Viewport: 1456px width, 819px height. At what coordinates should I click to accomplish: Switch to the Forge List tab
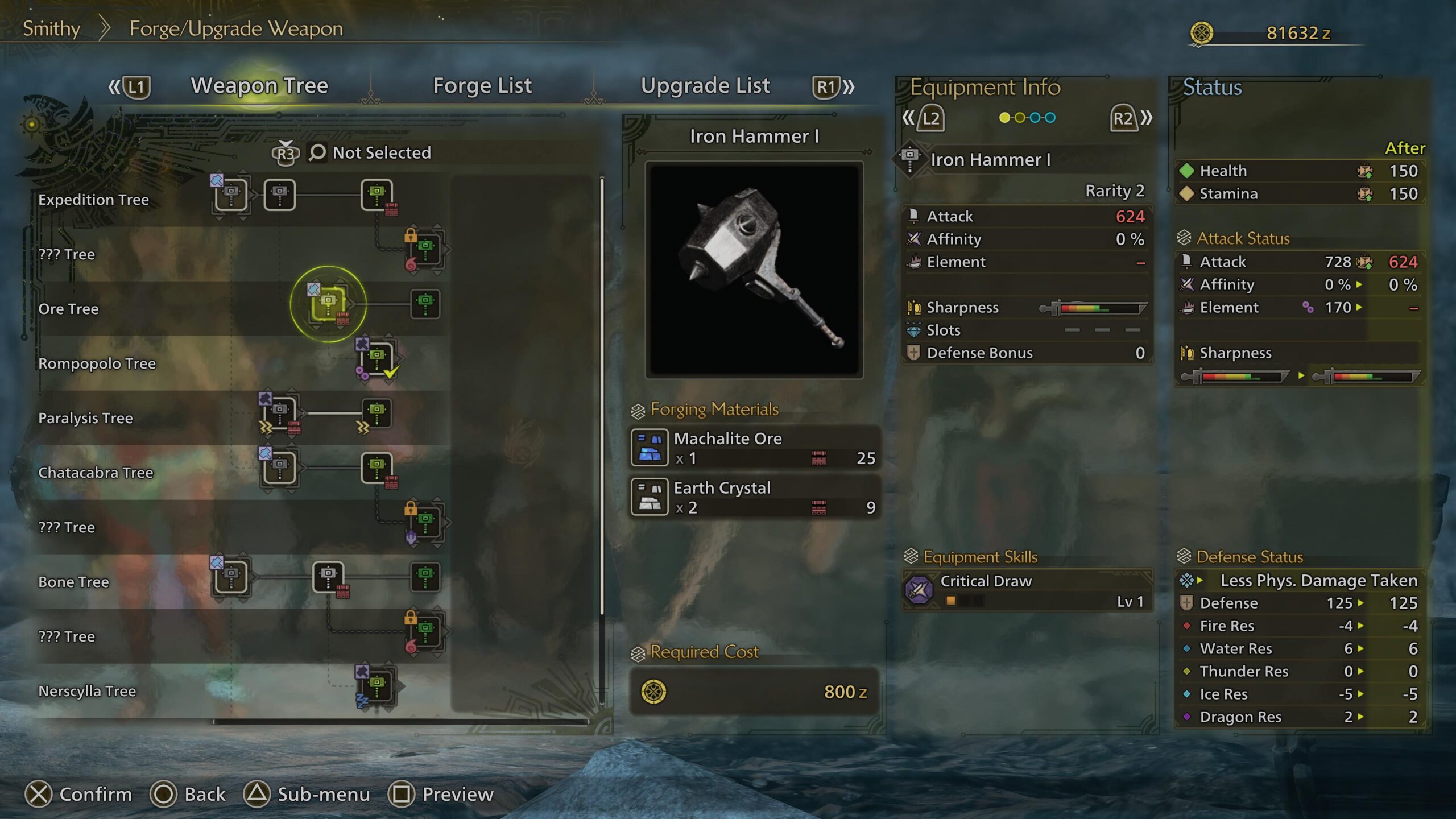(x=482, y=86)
